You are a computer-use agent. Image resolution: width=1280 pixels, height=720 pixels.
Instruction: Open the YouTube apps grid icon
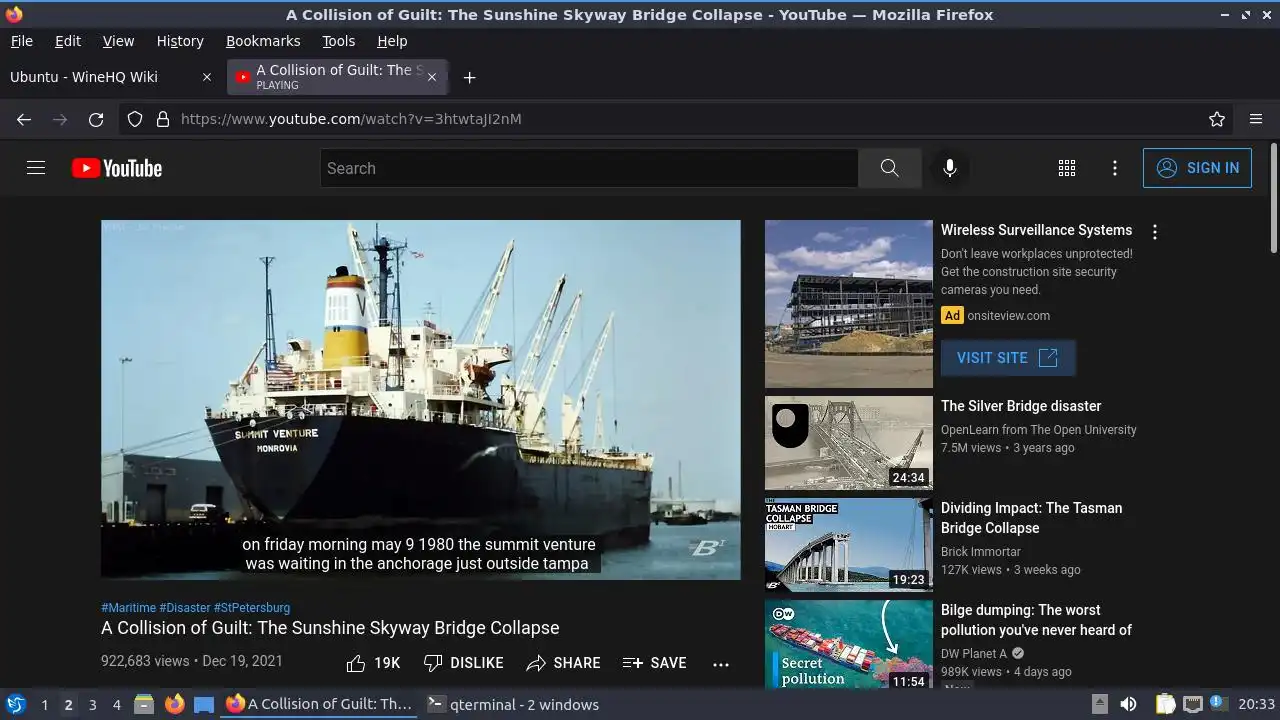pos(1067,168)
